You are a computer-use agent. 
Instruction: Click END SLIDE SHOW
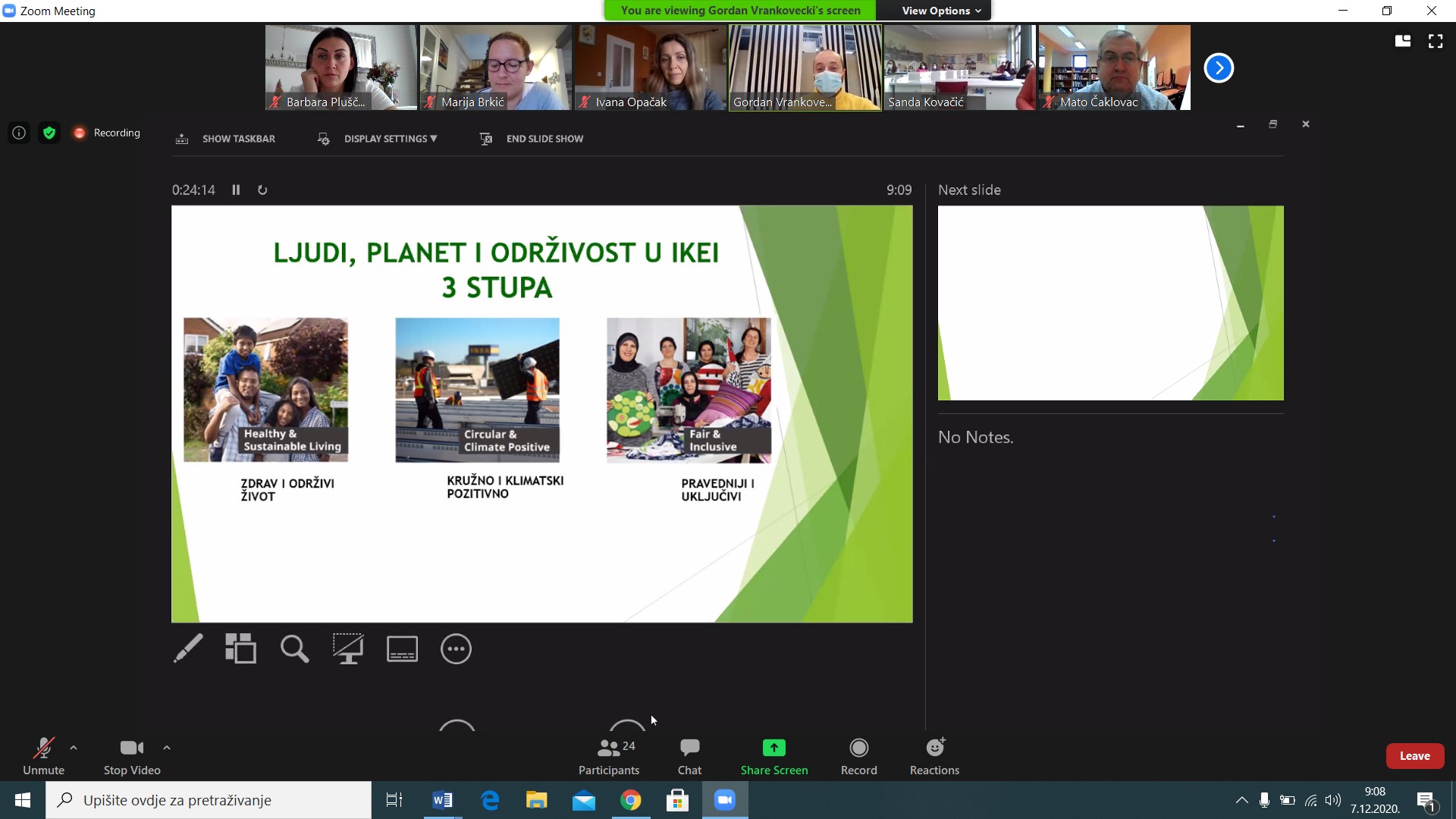click(x=532, y=139)
